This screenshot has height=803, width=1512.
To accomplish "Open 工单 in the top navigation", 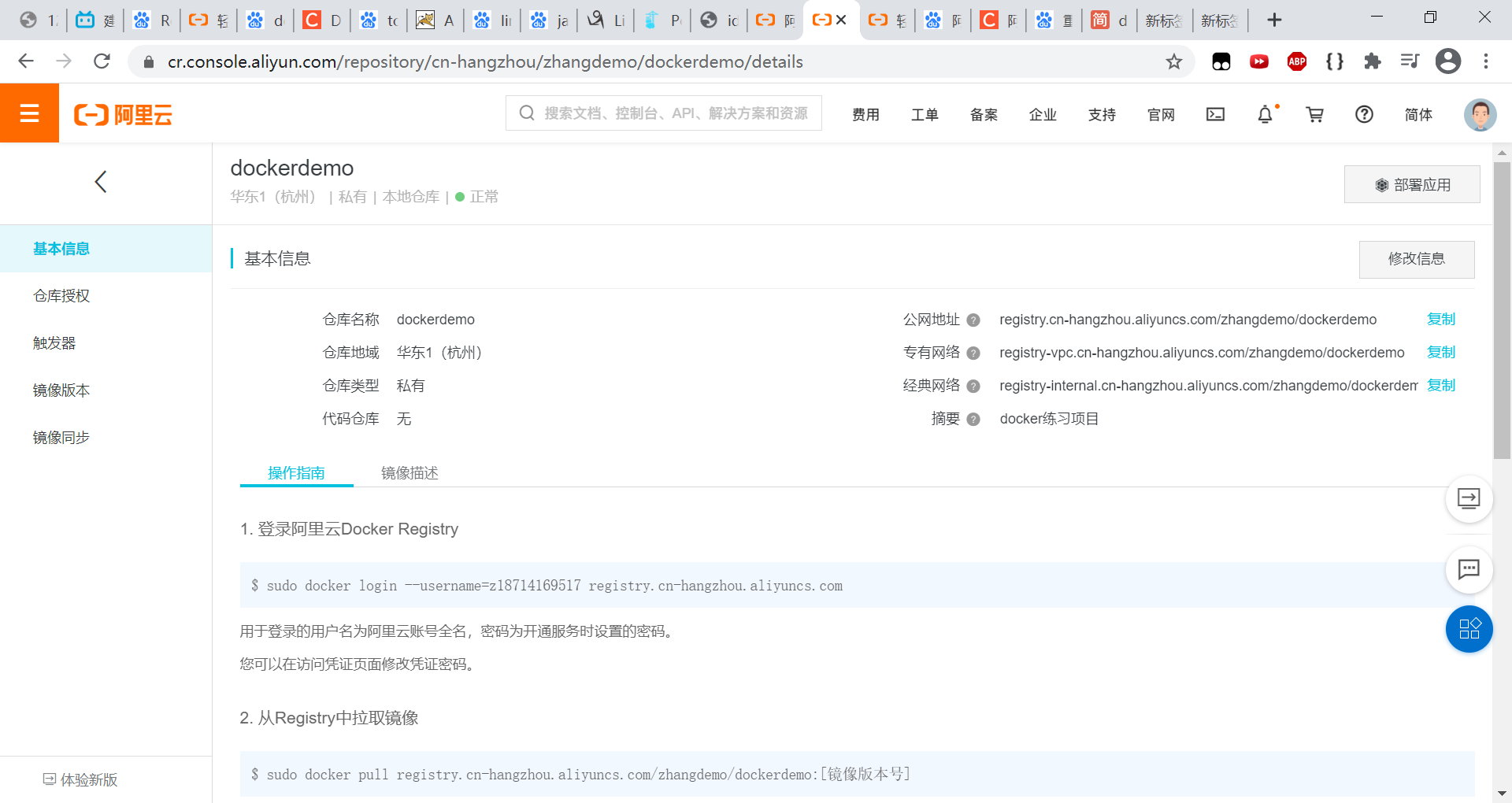I will coord(925,115).
